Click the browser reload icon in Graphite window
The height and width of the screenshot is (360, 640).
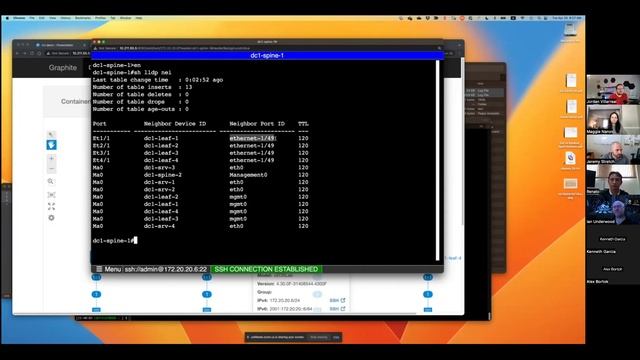[x=32, y=53]
